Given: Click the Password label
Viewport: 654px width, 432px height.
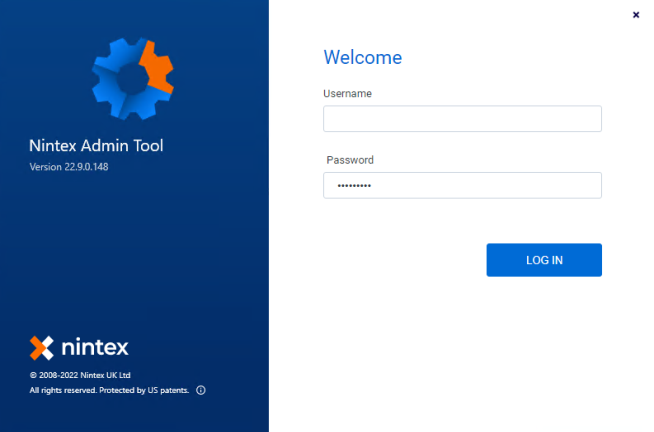Looking at the screenshot, I should pos(350,160).
